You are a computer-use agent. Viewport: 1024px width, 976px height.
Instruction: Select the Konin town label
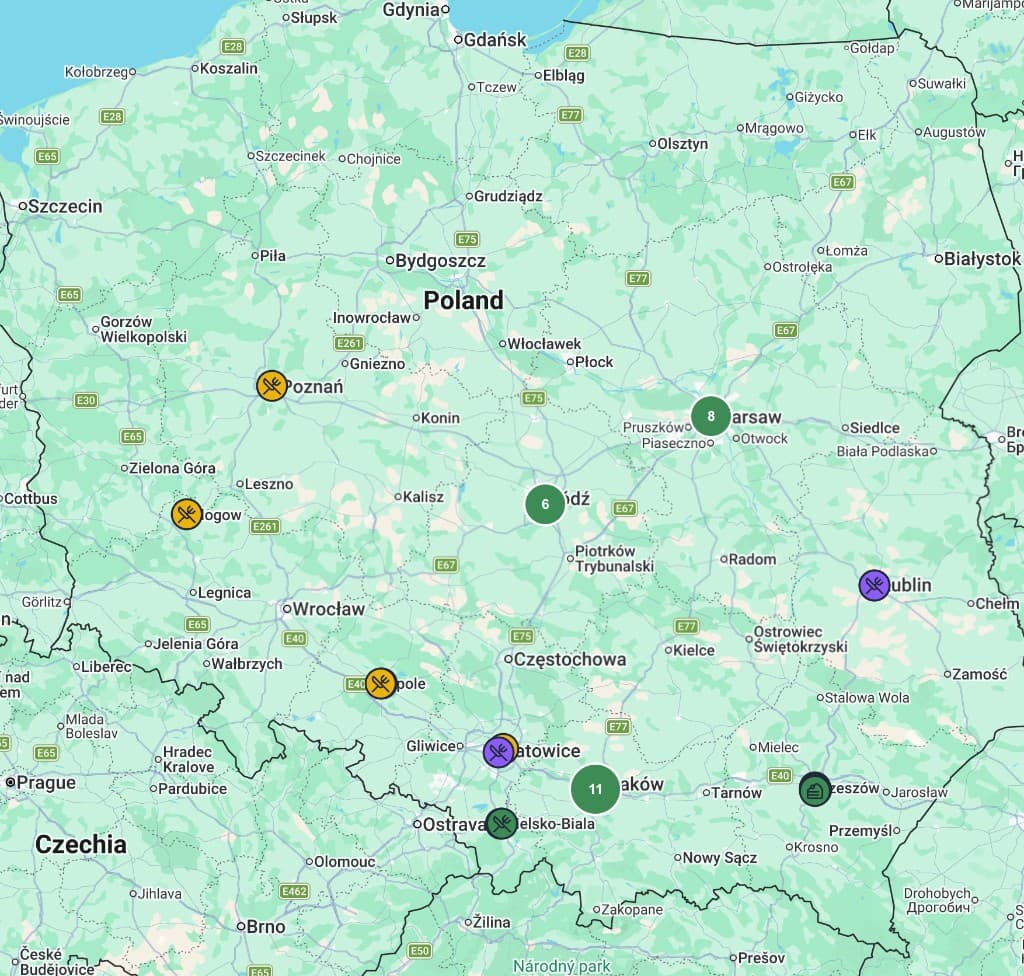[440, 417]
